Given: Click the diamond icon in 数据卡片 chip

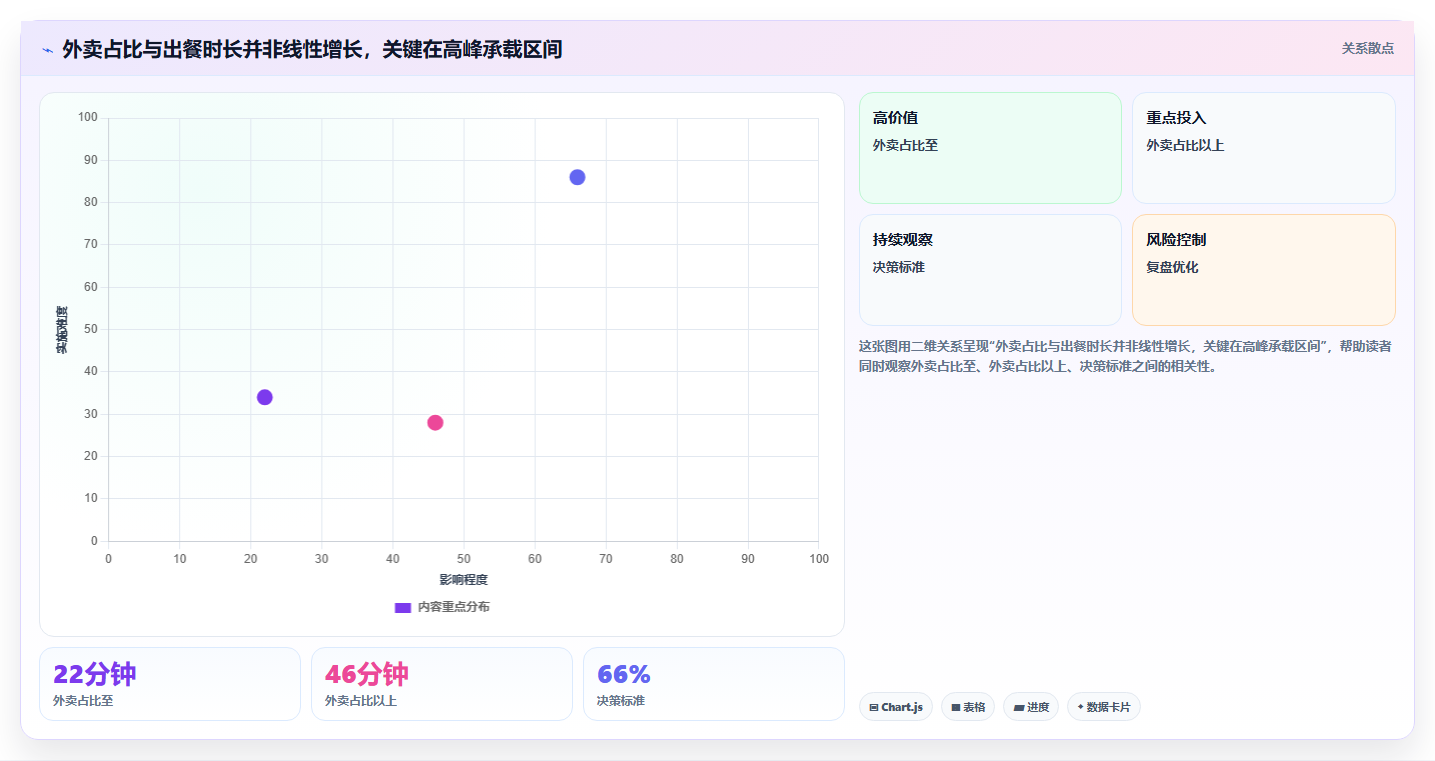Looking at the screenshot, I should [1080, 707].
